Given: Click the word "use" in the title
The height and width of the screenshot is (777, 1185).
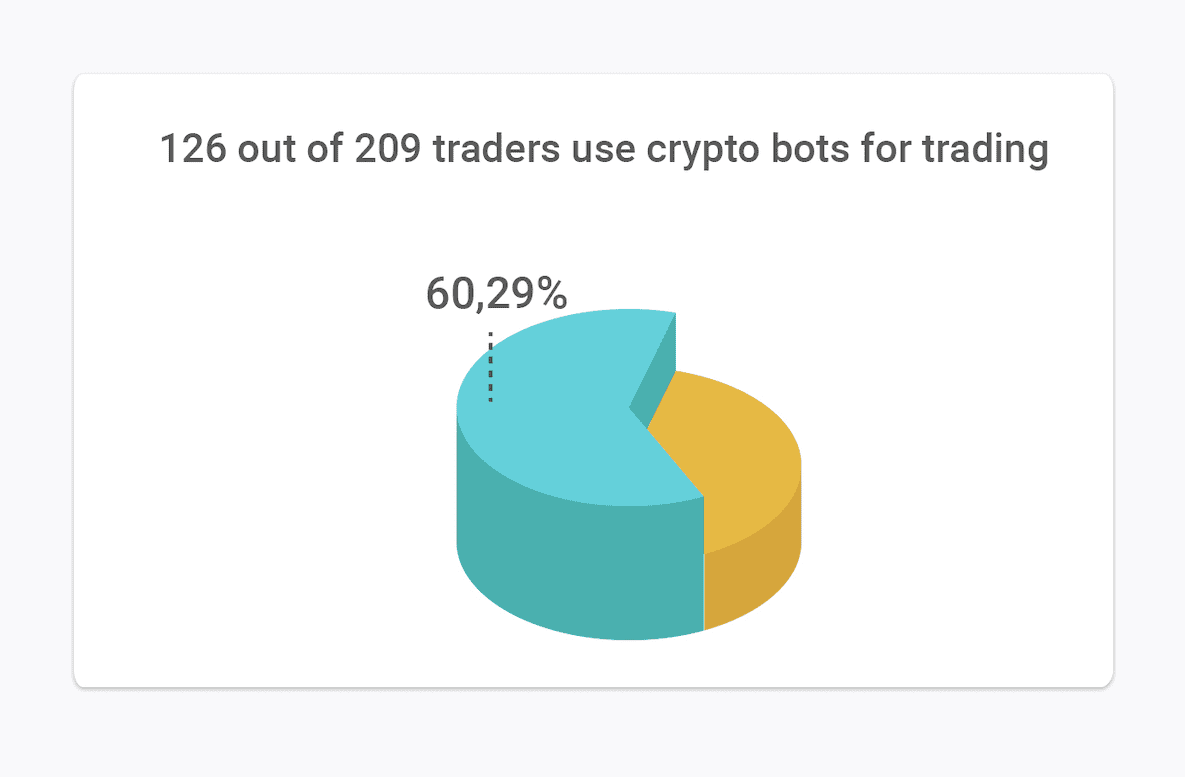Looking at the screenshot, I should (603, 151).
